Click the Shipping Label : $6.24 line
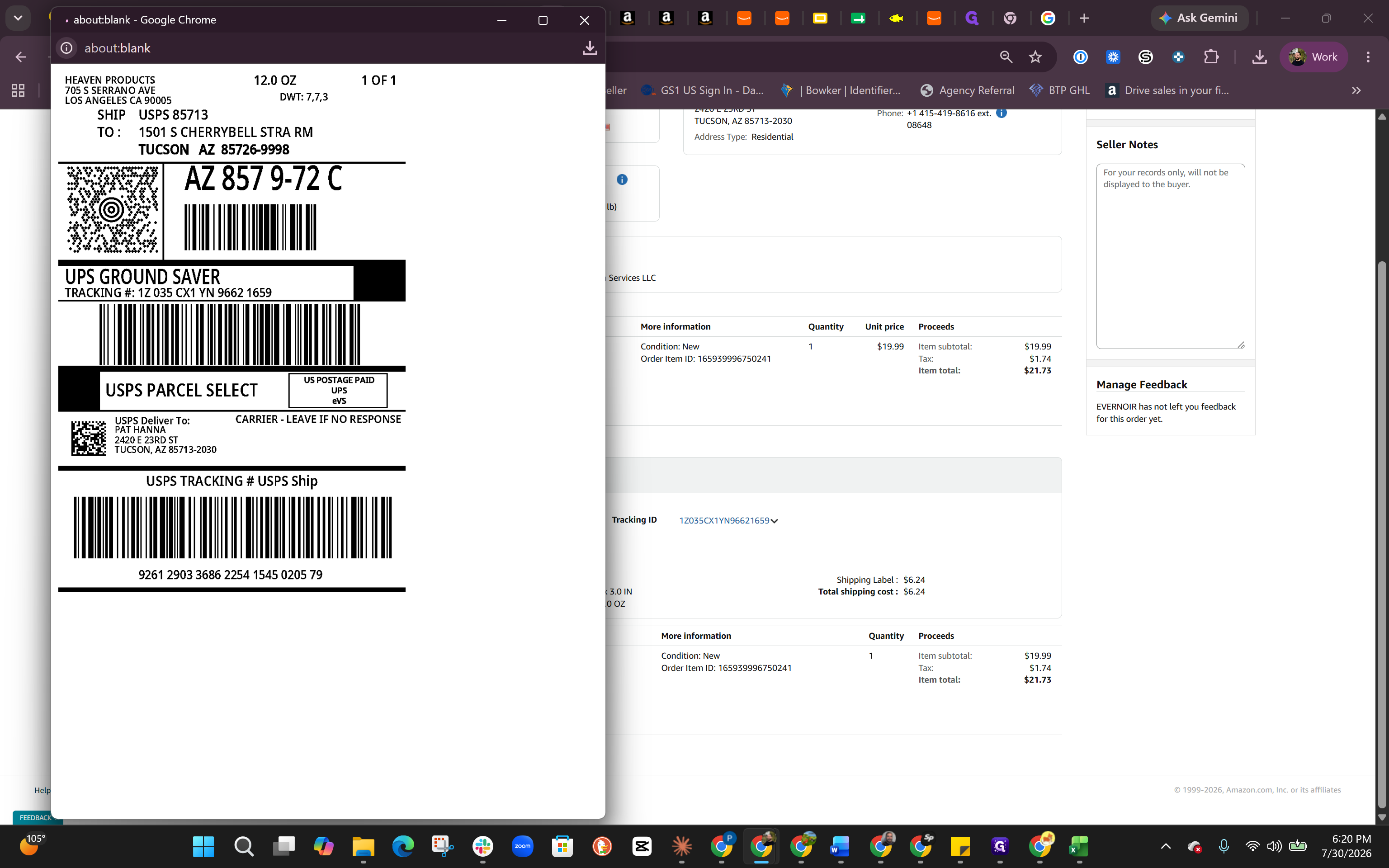 pos(880,580)
